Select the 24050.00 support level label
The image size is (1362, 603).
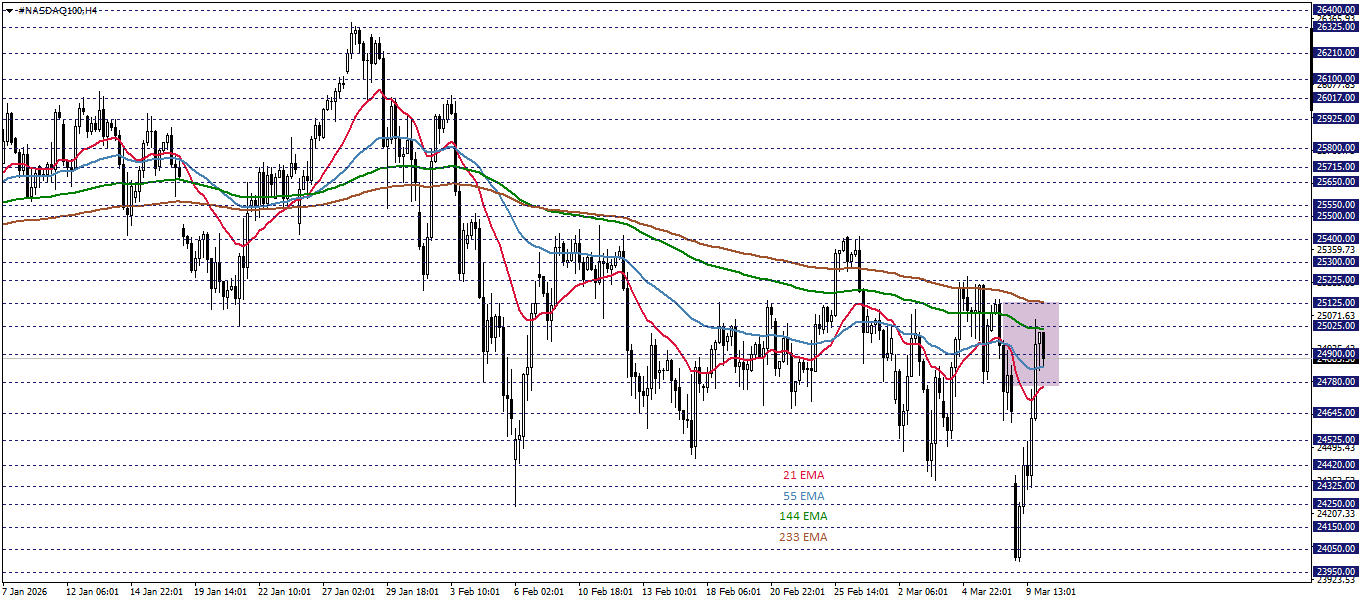click(1334, 546)
